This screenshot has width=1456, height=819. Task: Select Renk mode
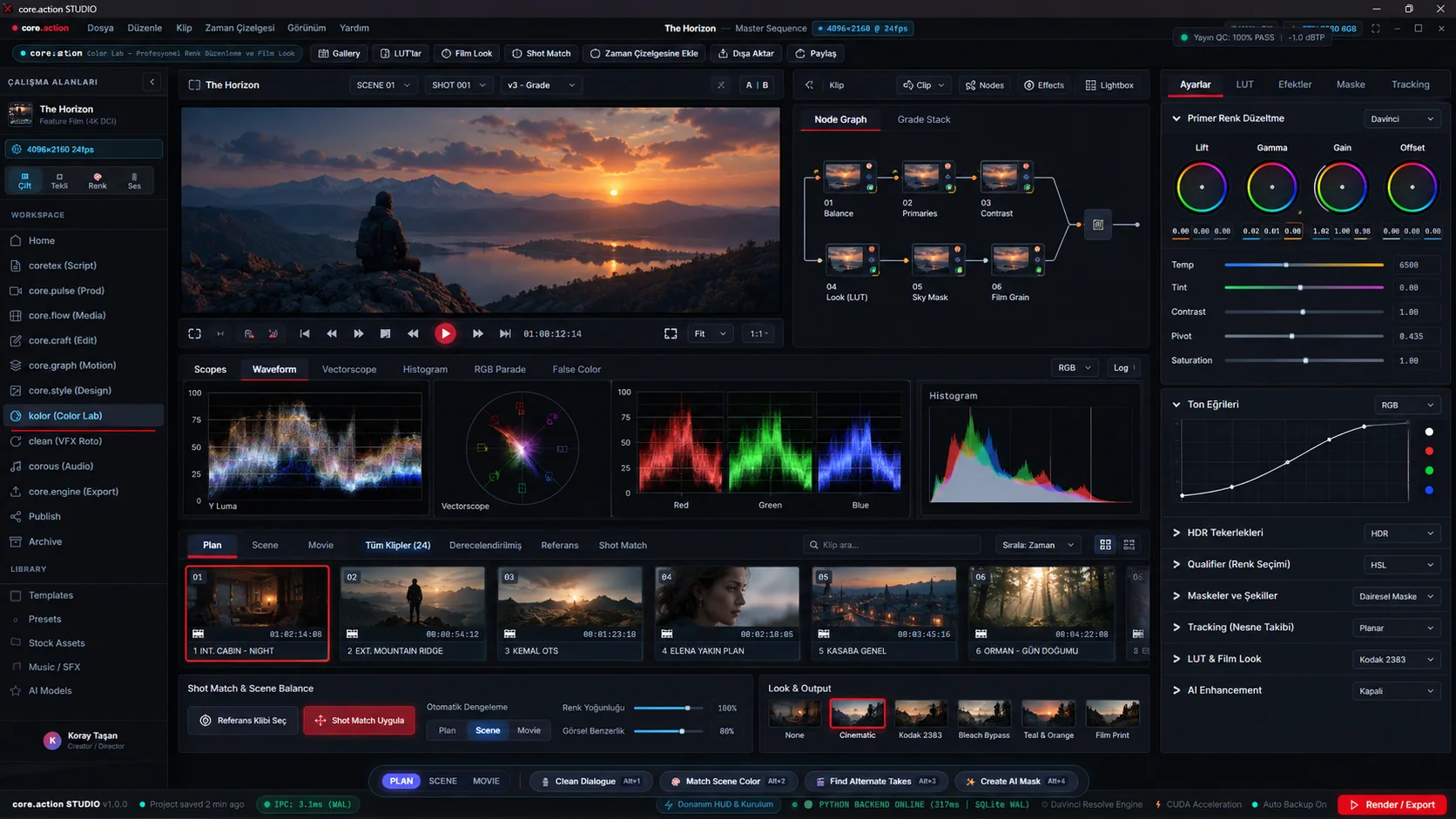(98, 180)
